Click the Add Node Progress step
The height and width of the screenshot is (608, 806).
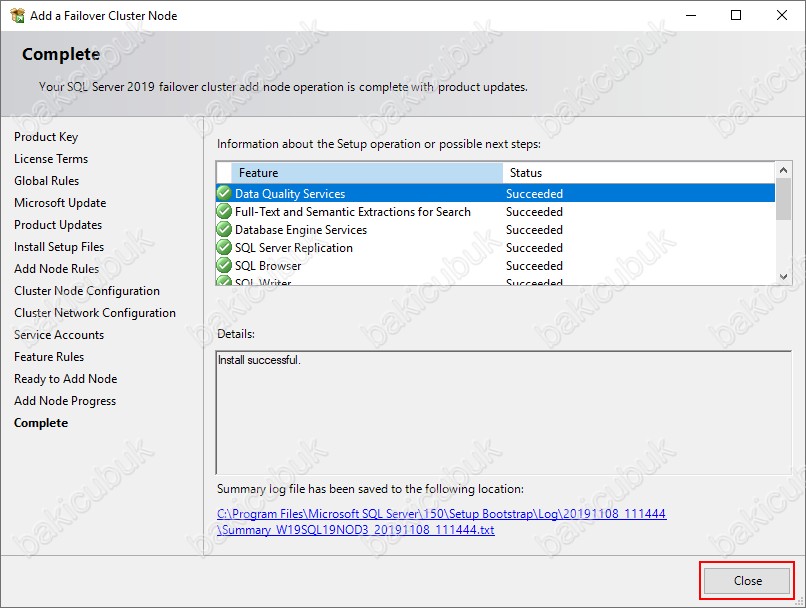coord(65,401)
